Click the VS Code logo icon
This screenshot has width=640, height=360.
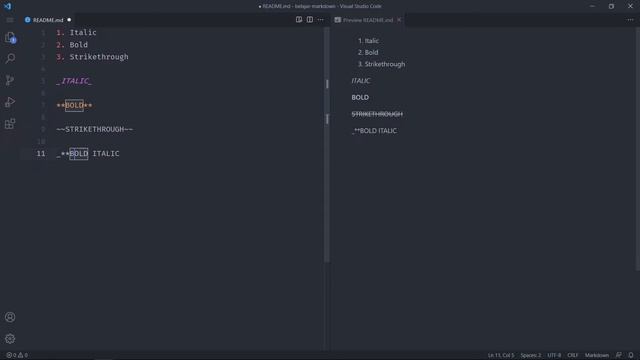pos(8,6)
